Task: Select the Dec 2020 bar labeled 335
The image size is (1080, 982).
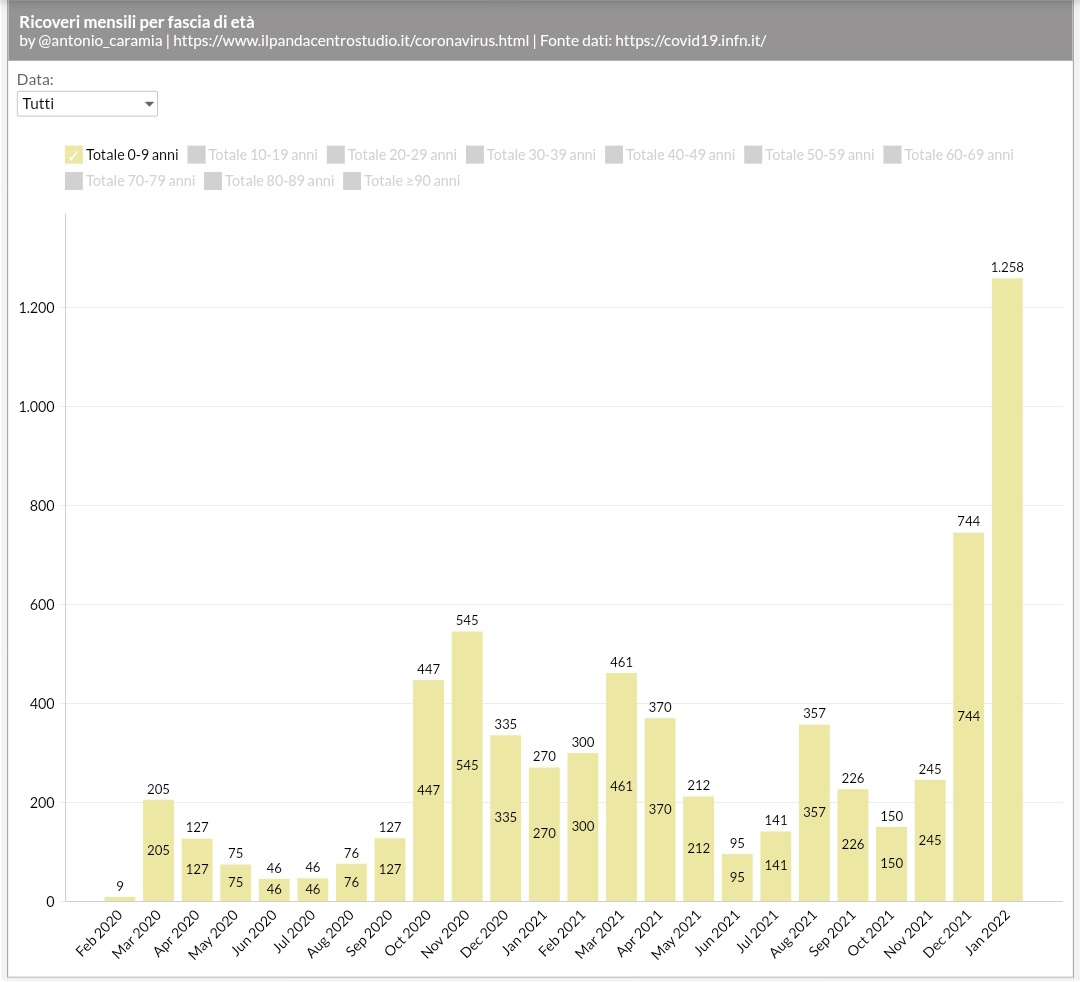Action: (x=506, y=819)
